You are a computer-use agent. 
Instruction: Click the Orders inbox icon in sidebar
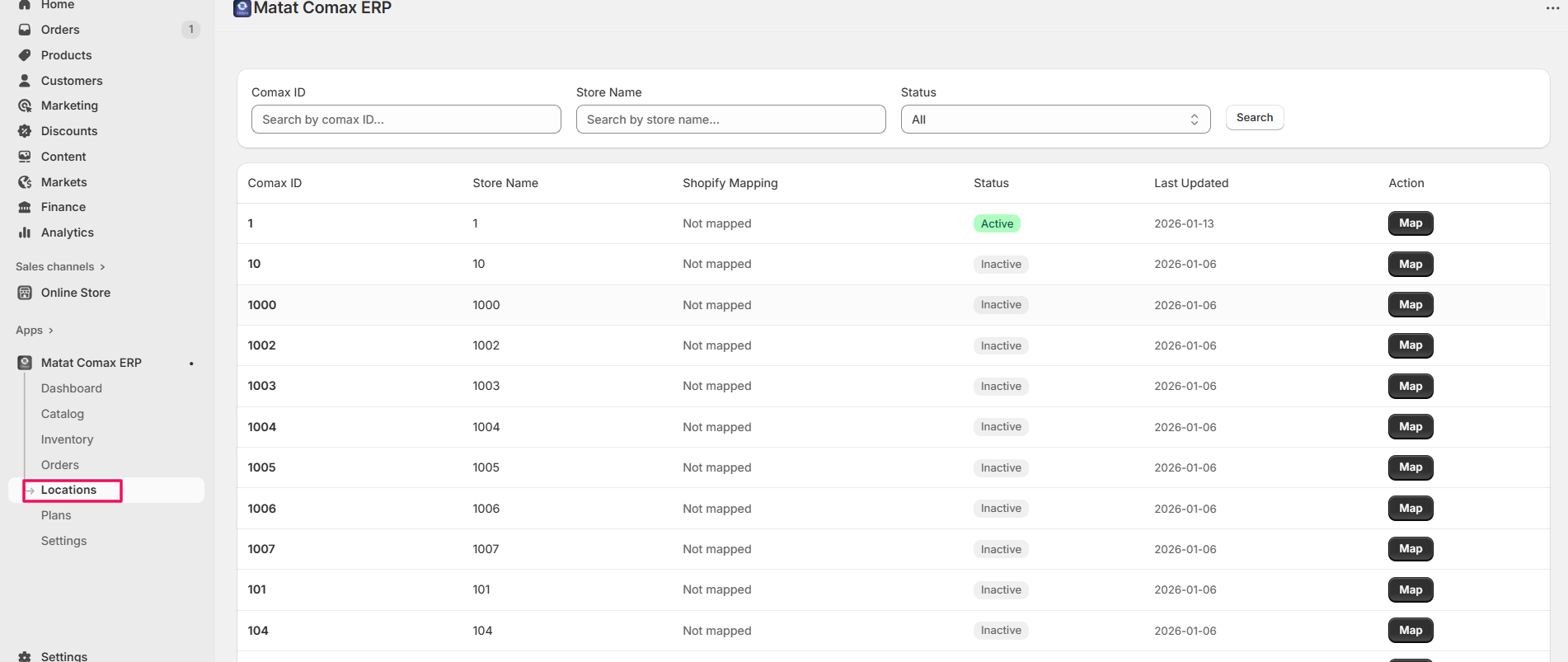click(25, 30)
